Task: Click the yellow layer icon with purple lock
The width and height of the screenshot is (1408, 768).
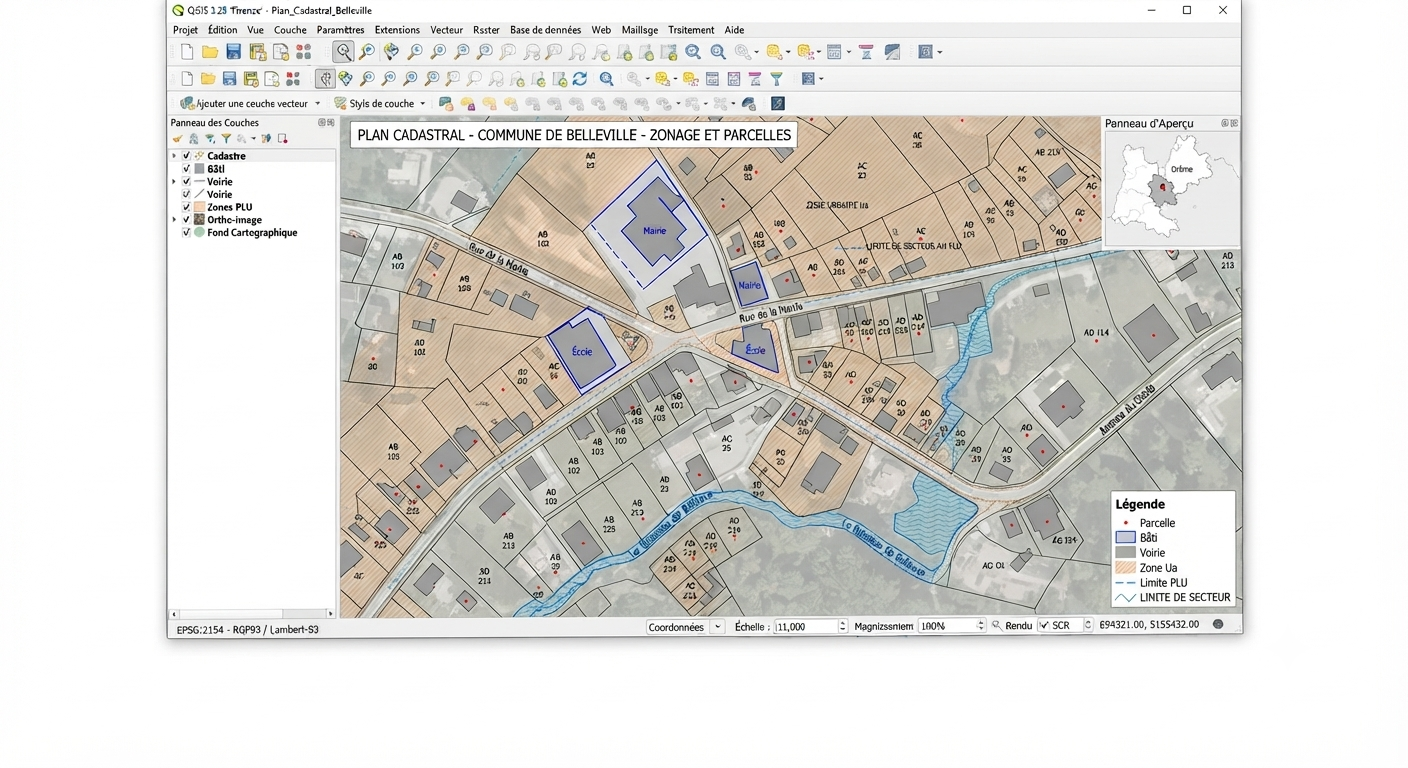Action: pyautogui.click(x=467, y=104)
